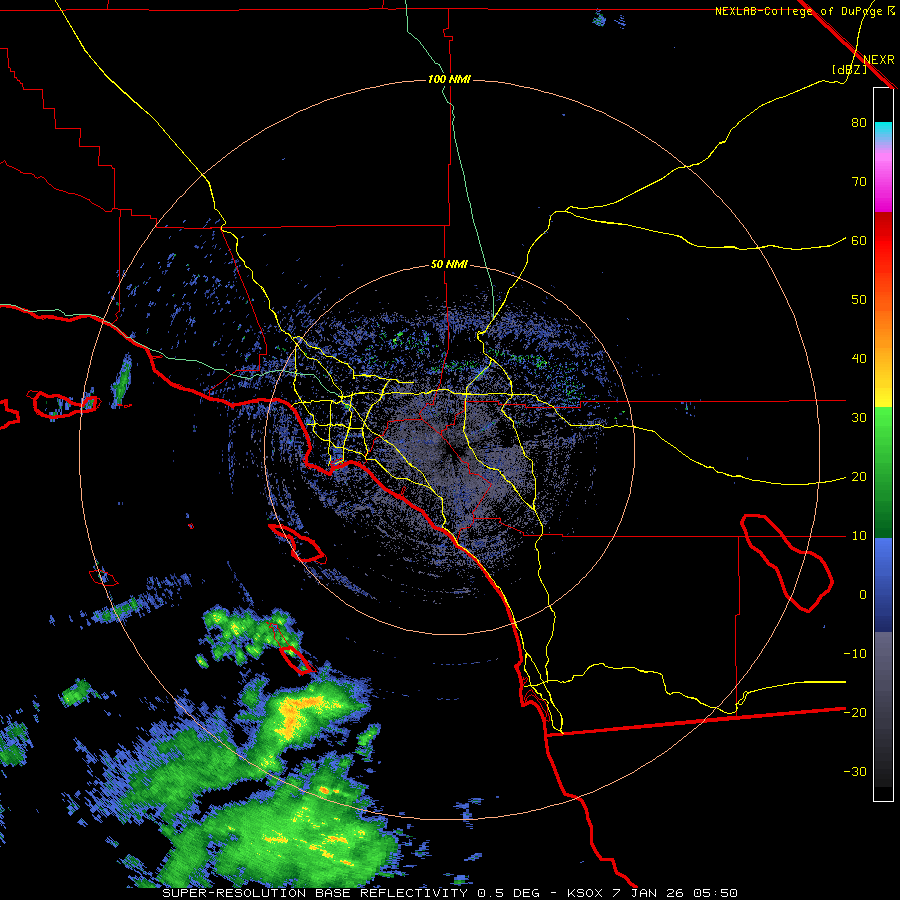This screenshot has width=900, height=900.
Task: Click the positive 10 value on the dBZ scale
Action: pyautogui.click(x=859, y=536)
